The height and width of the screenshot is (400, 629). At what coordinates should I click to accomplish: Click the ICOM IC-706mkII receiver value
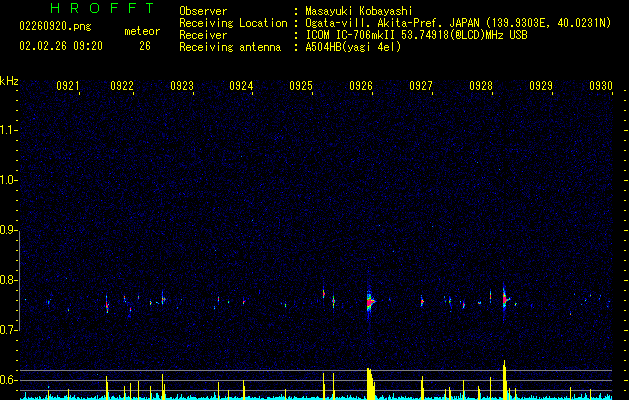(x=416, y=35)
